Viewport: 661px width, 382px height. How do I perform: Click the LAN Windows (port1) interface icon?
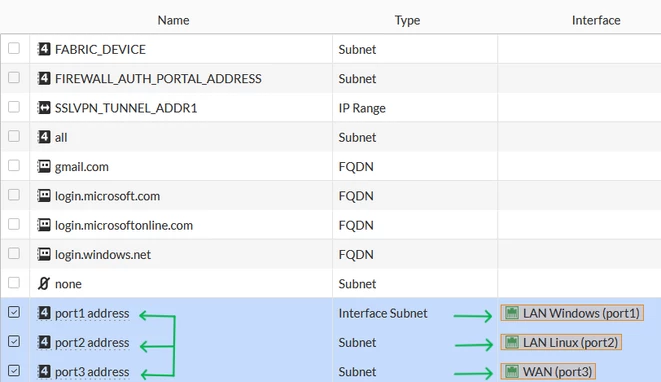click(512, 313)
